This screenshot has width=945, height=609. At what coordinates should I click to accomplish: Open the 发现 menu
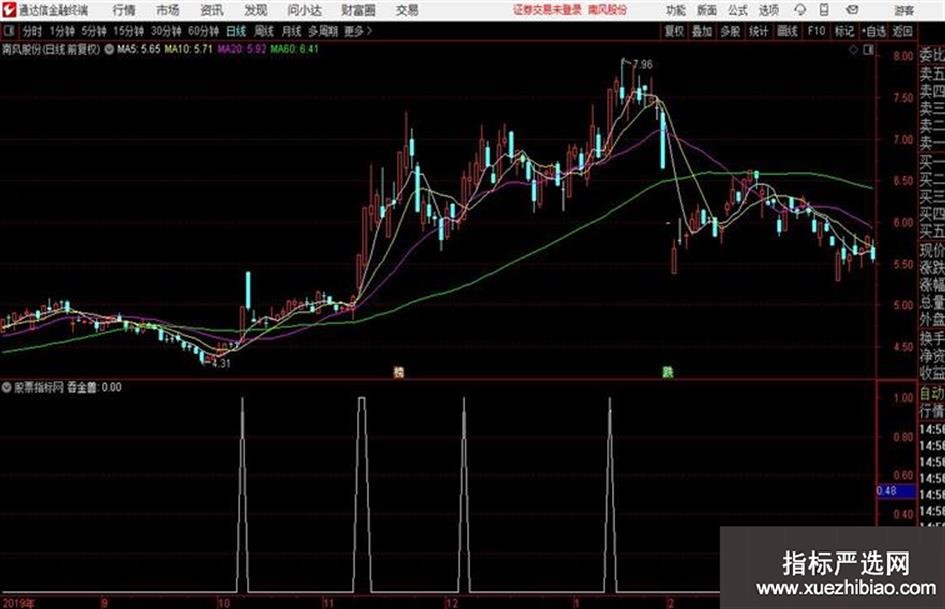coord(256,10)
